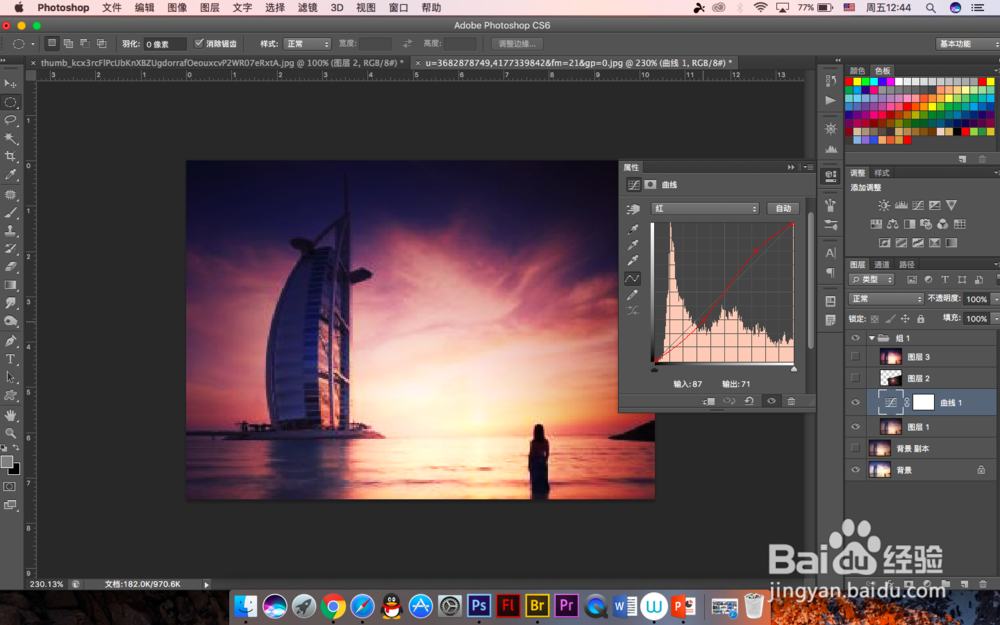Select the 曲线 1 layer mask thumbnail
This screenshot has height=625, width=1000.
click(x=923, y=402)
